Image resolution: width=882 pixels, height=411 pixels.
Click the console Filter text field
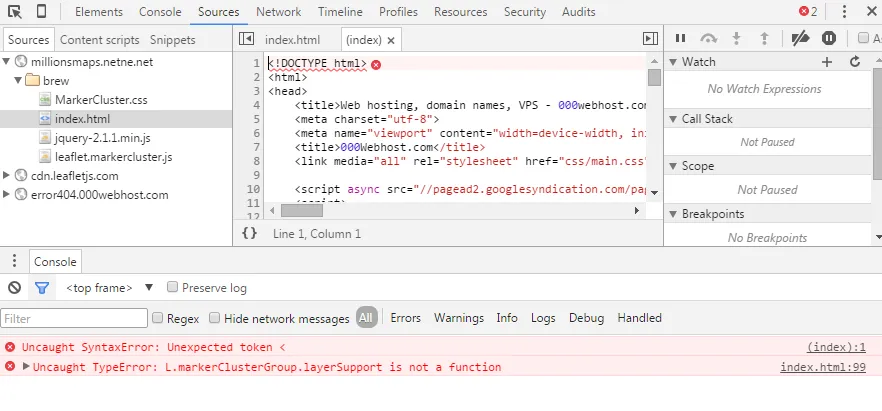click(74, 318)
